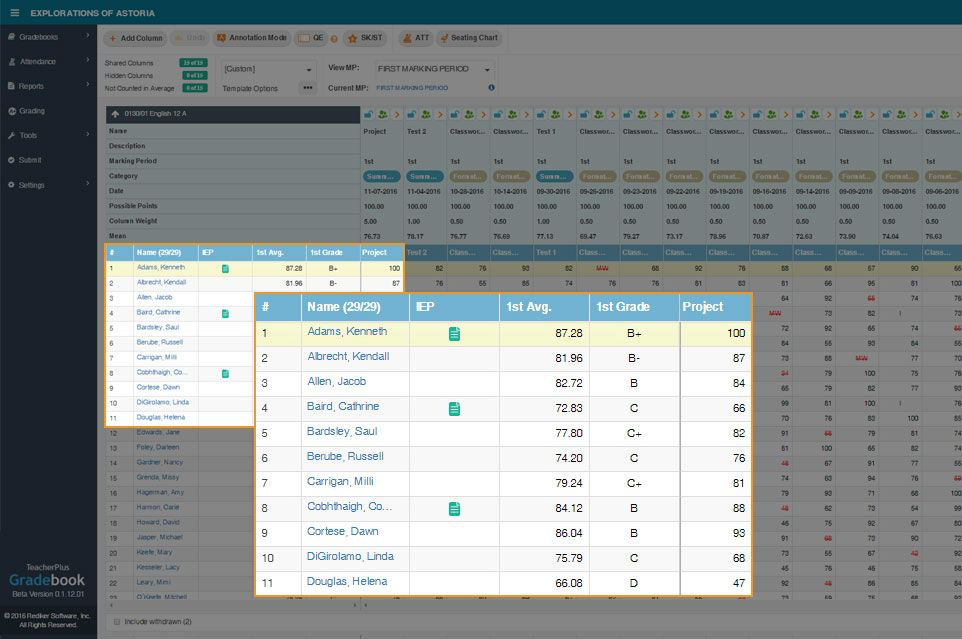Open Submit in the sidebar

click(29, 160)
